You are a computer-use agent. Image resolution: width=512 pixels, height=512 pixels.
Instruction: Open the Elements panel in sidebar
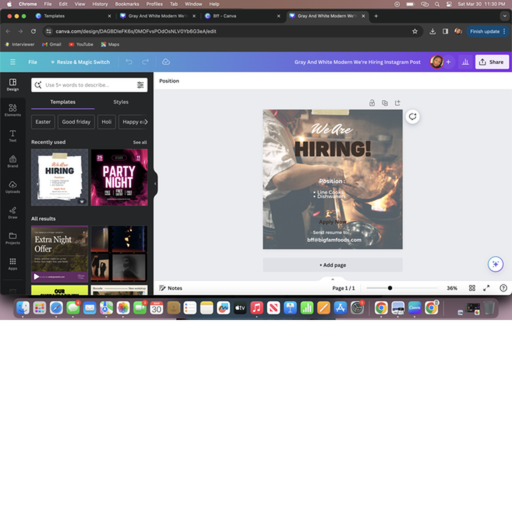[13, 110]
